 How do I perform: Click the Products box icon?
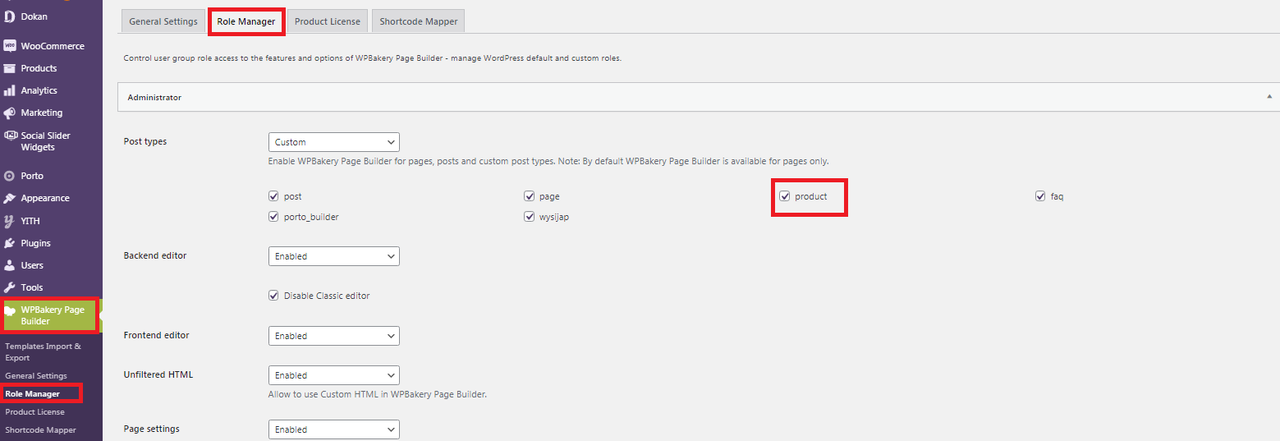click(x=9, y=68)
